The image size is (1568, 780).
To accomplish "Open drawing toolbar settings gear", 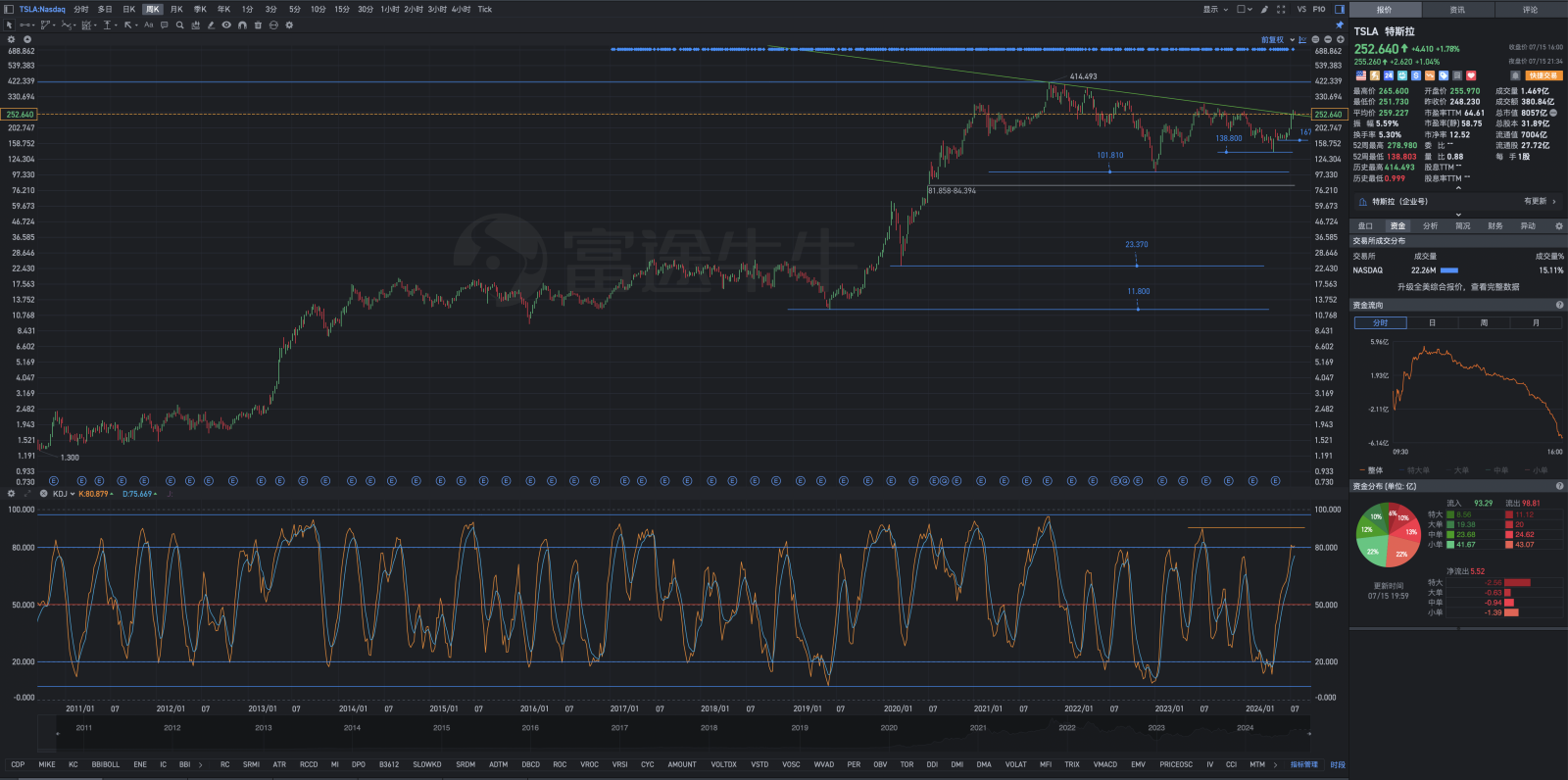I will point(289,24).
